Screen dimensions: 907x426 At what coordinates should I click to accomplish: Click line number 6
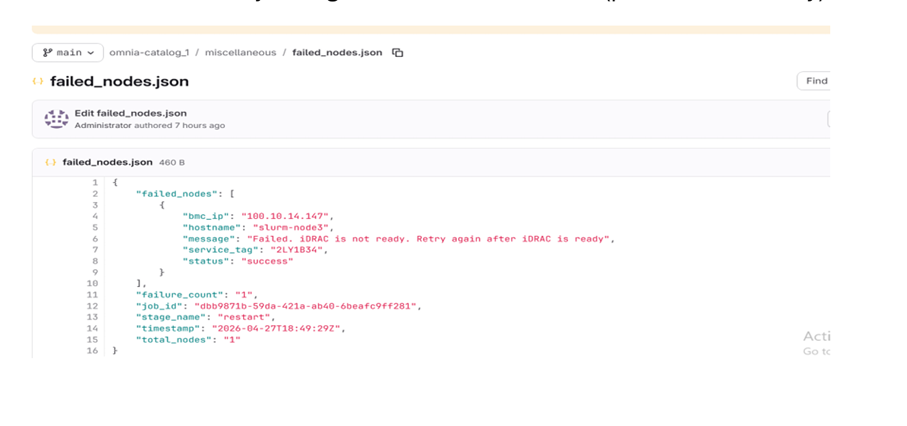pyautogui.click(x=95, y=238)
